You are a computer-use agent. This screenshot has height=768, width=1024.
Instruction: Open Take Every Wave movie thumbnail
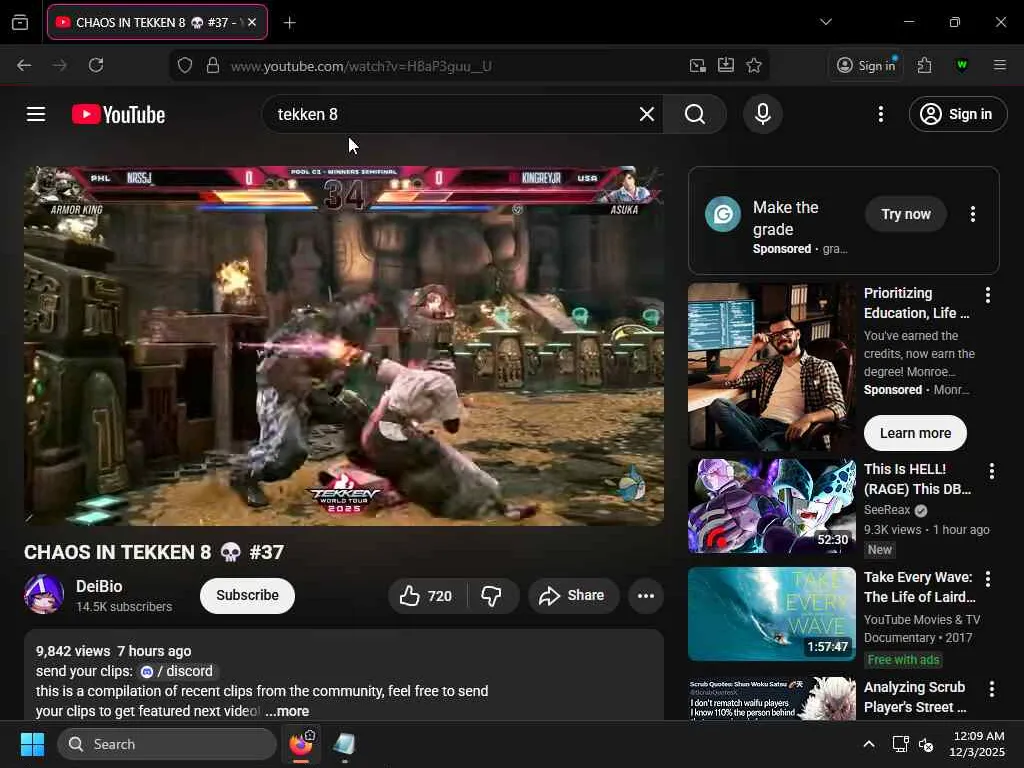tap(772, 614)
